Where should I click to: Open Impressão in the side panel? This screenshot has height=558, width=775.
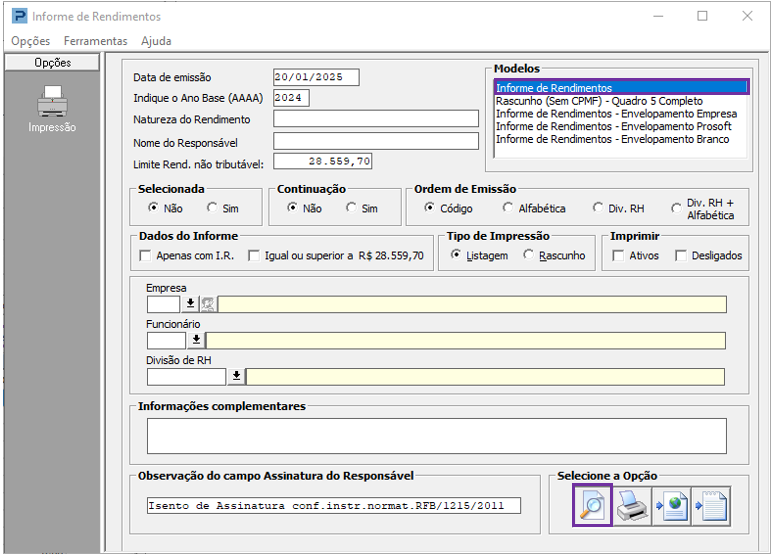52,109
